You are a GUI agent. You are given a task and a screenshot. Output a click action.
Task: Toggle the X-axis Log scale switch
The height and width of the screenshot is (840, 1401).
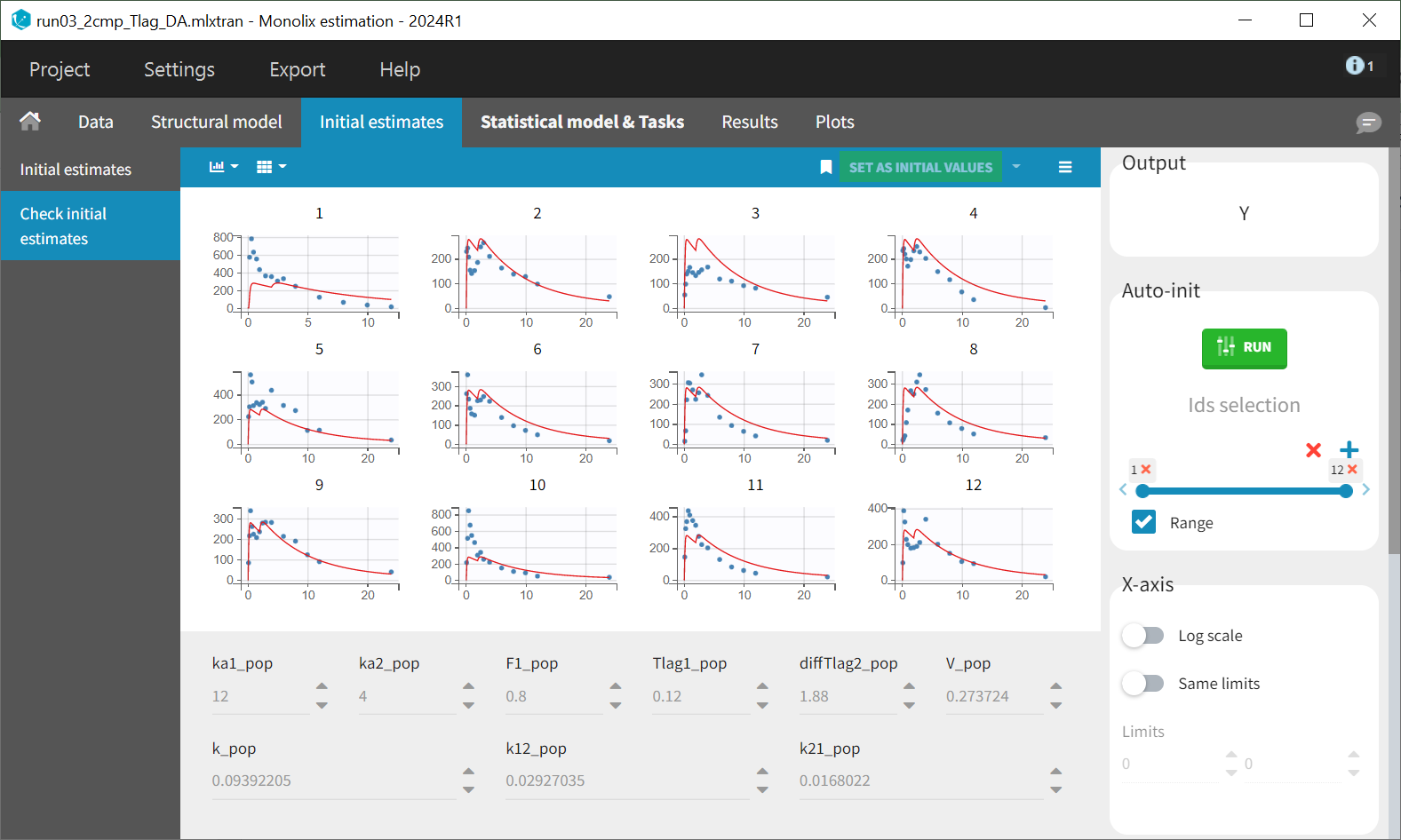1142,636
